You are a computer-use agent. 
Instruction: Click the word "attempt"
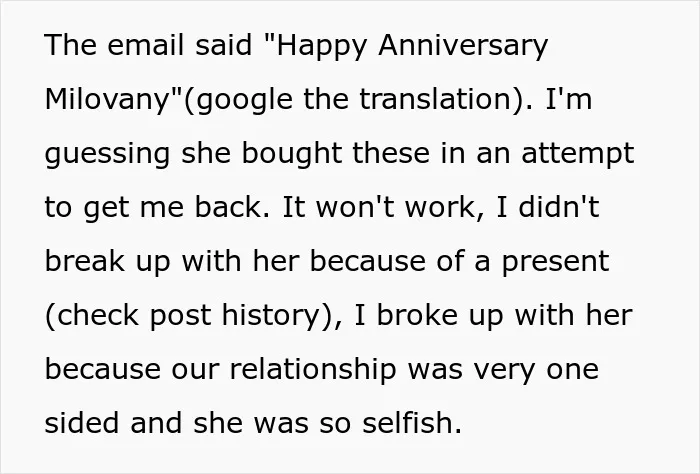tap(578, 154)
